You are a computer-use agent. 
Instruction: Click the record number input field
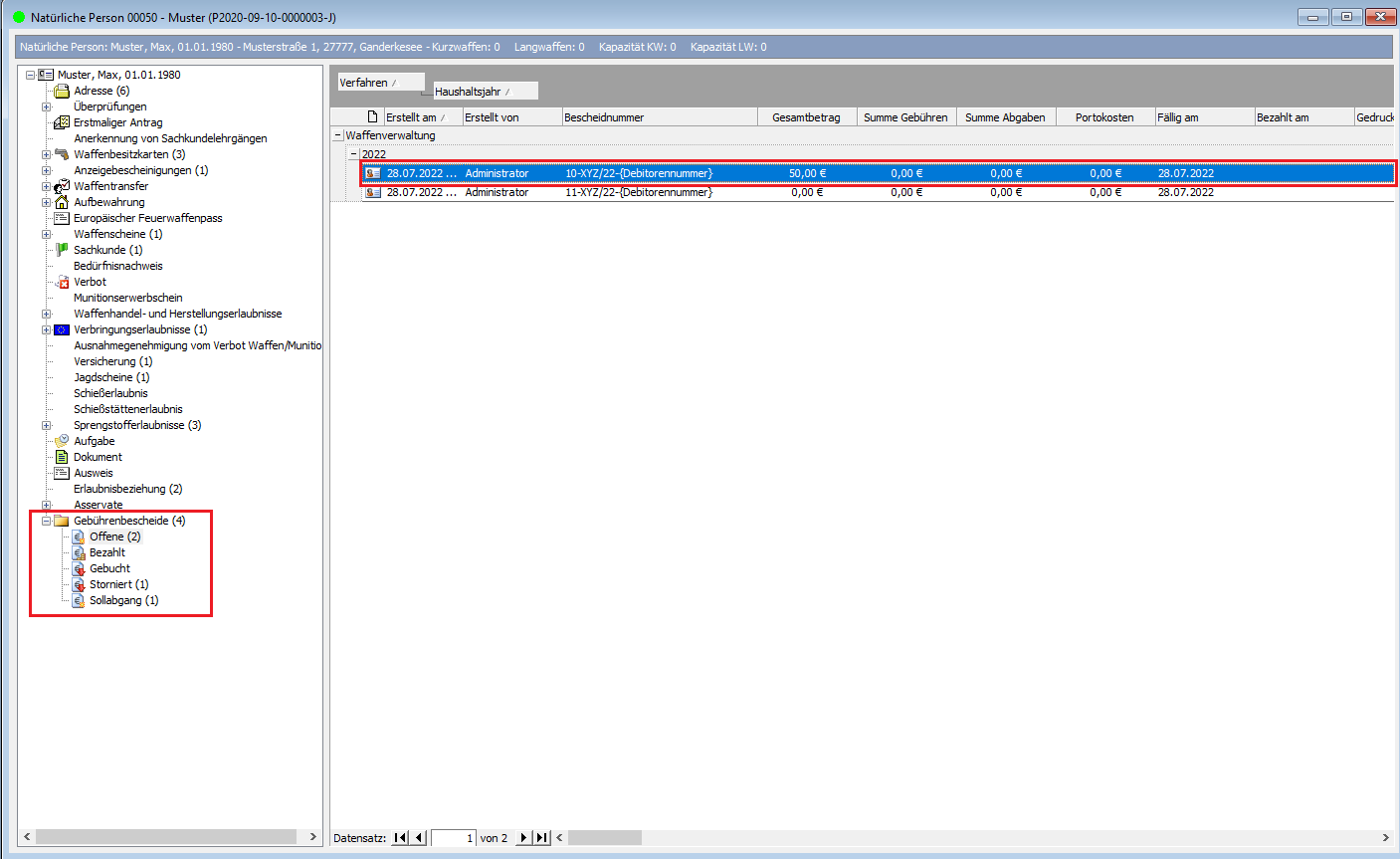tap(454, 838)
